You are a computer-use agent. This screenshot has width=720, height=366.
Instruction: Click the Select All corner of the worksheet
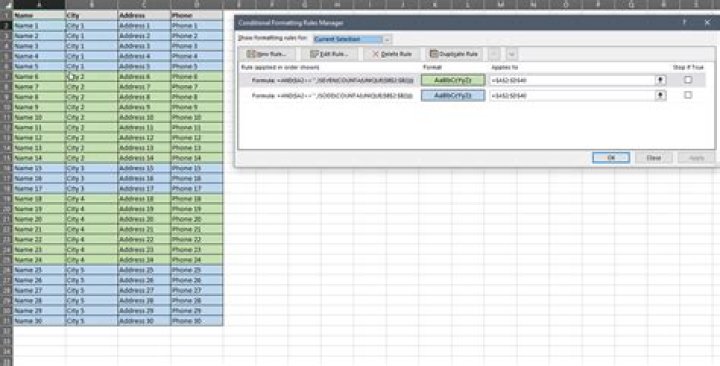tap(6, 5)
